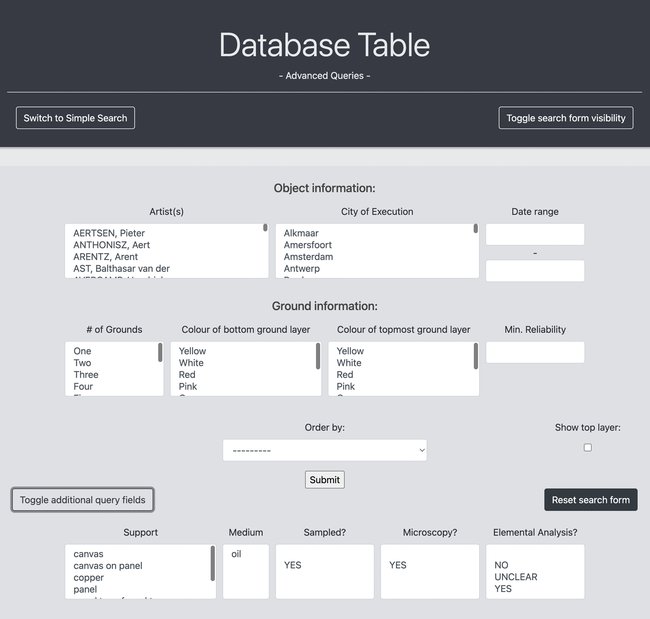Pick Red in bottom ground layer colour
This screenshot has width=650, height=619.
click(x=187, y=375)
